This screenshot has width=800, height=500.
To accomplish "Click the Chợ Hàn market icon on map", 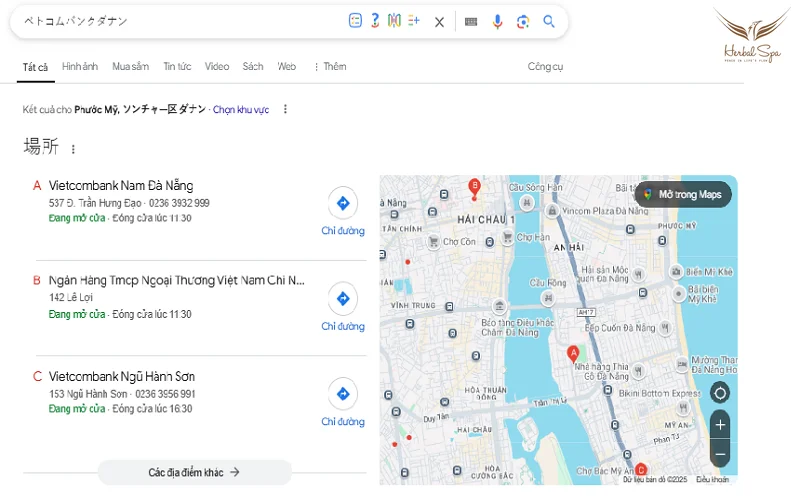I will [x=508, y=237].
